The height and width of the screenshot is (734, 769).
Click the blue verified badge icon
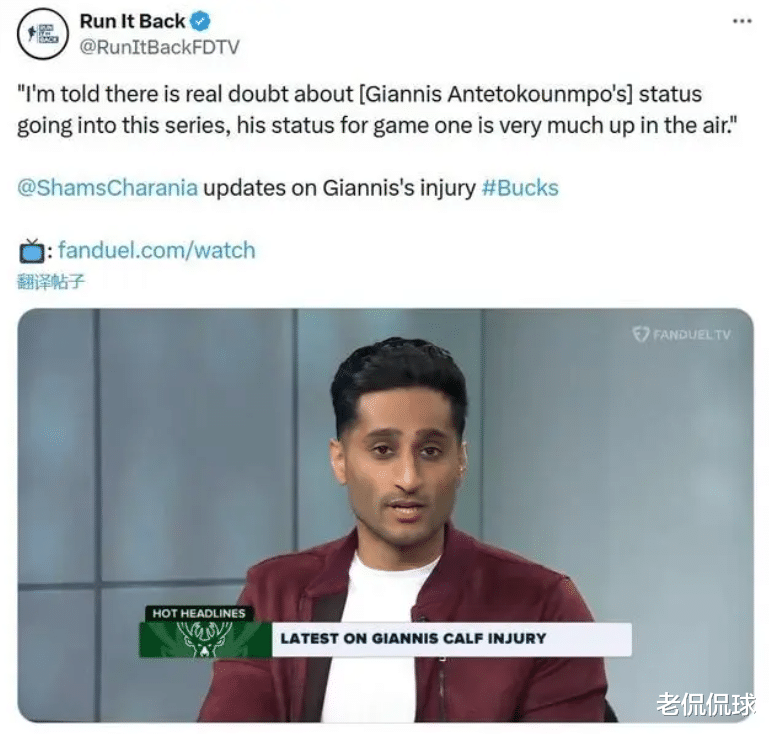(200, 22)
